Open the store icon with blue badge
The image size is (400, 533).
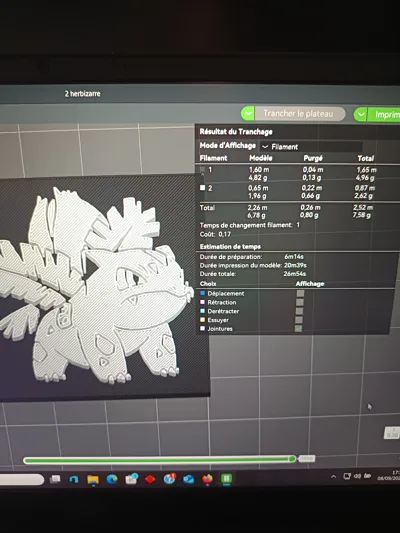pos(131,479)
